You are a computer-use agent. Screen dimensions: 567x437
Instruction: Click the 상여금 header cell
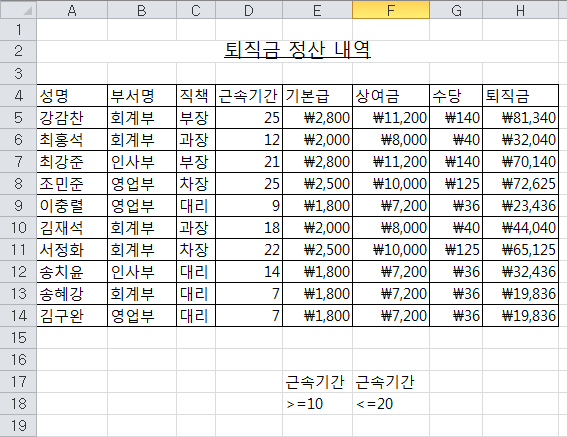391,96
